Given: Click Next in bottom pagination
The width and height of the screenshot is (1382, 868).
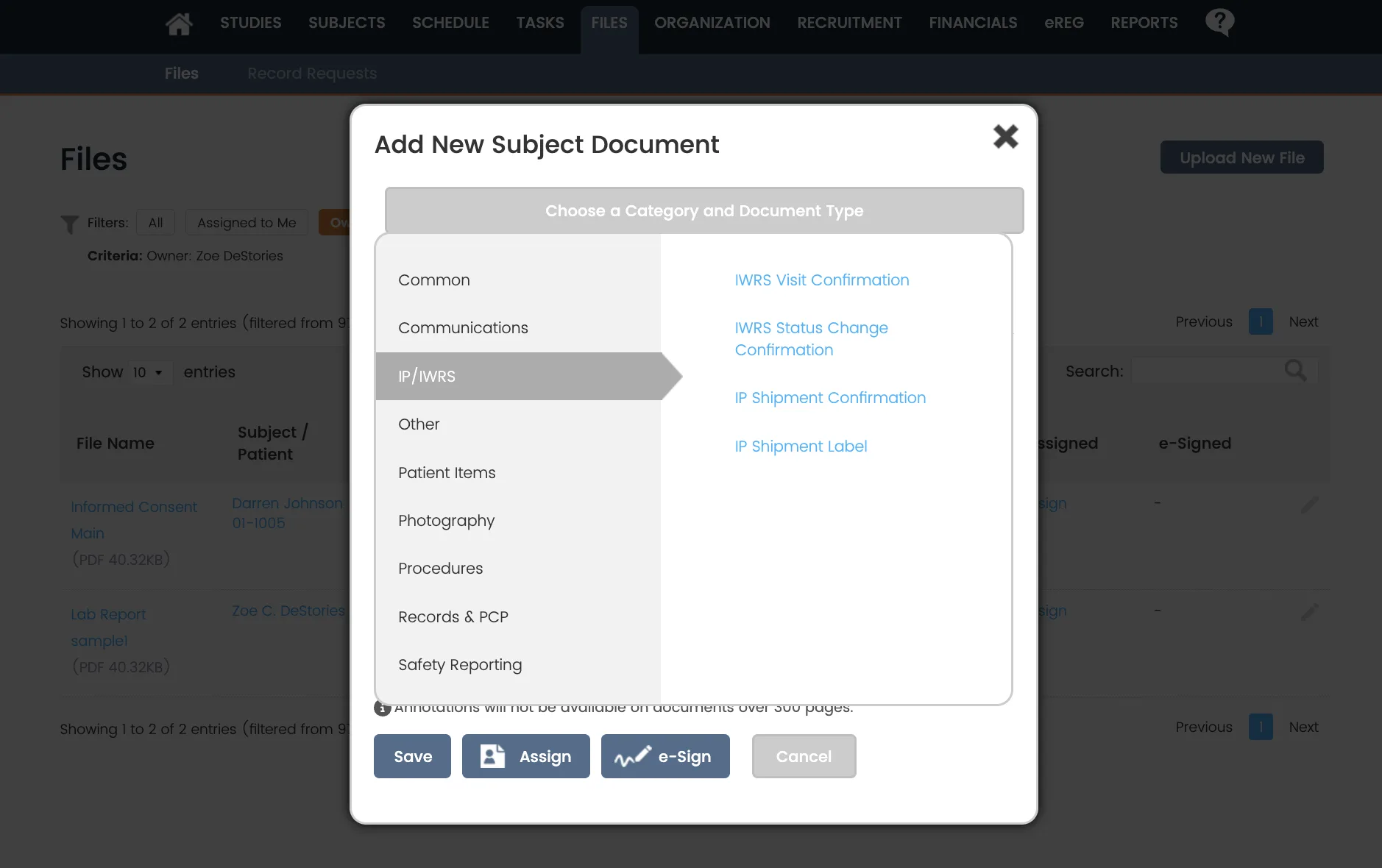Looking at the screenshot, I should [x=1303, y=728].
